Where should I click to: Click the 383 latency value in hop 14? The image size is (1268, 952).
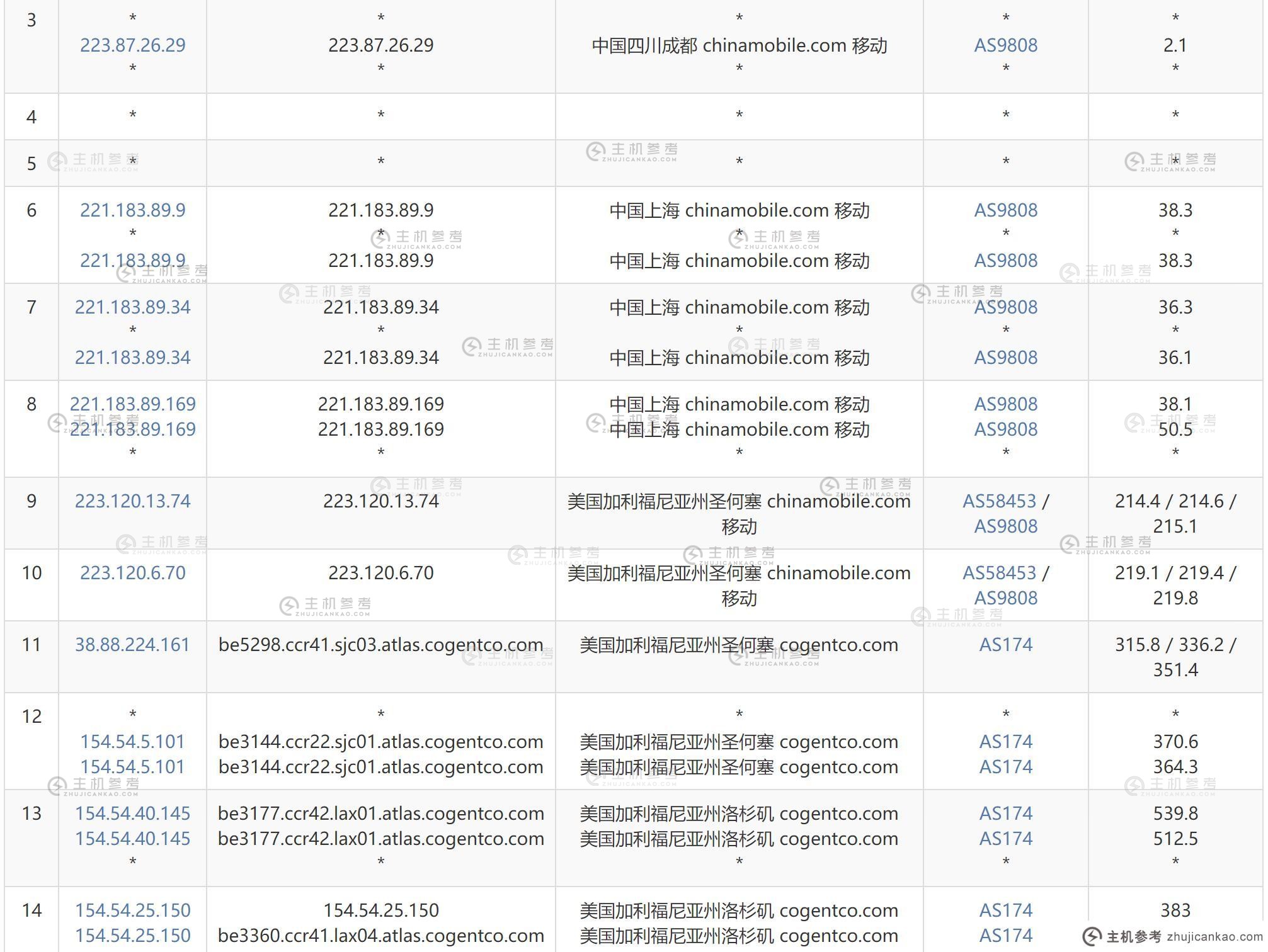(1175, 910)
